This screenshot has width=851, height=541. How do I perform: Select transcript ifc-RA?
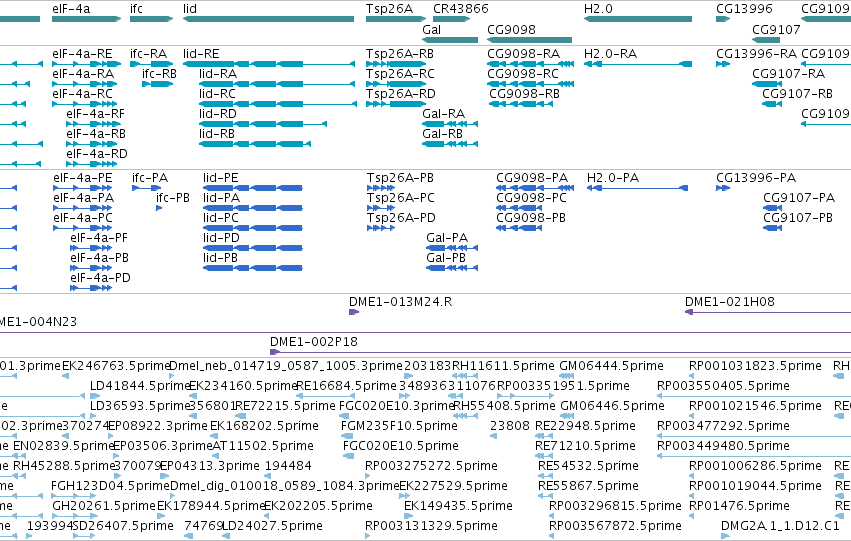tap(151, 64)
